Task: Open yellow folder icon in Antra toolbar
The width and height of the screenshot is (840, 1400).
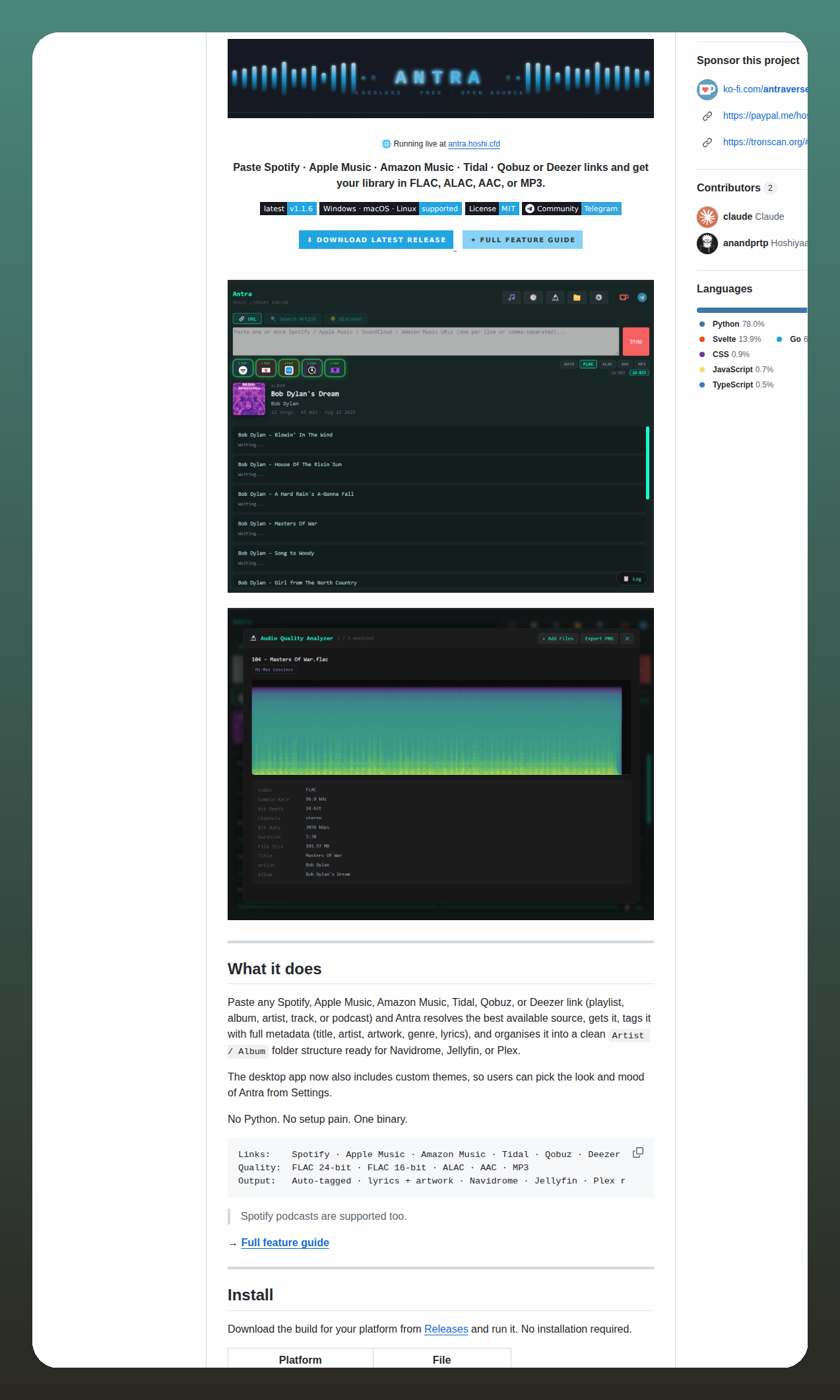Action: click(x=577, y=298)
